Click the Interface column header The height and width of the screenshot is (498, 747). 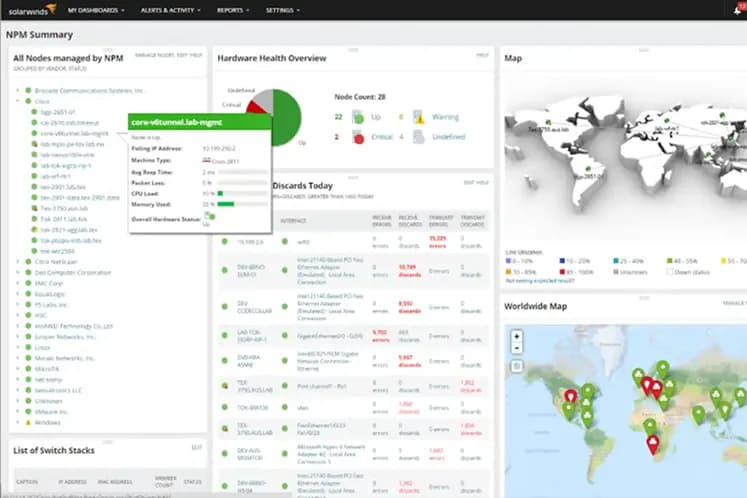(293, 221)
